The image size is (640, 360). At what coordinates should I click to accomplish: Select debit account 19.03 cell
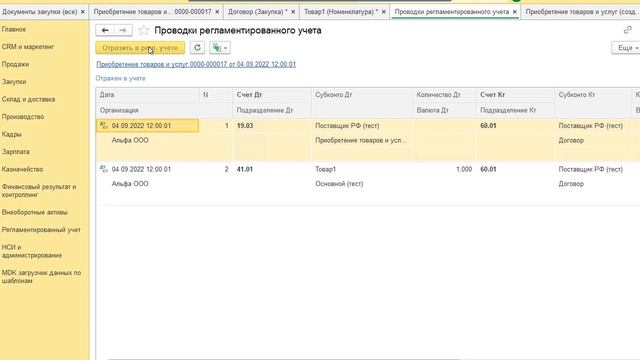click(x=272, y=126)
